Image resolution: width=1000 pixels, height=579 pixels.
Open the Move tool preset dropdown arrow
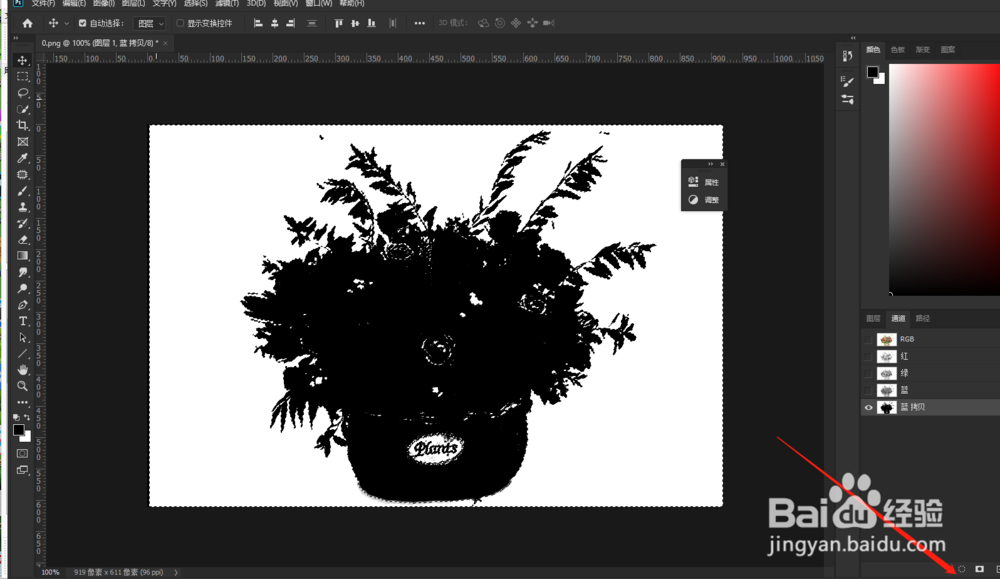coord(66,24)
